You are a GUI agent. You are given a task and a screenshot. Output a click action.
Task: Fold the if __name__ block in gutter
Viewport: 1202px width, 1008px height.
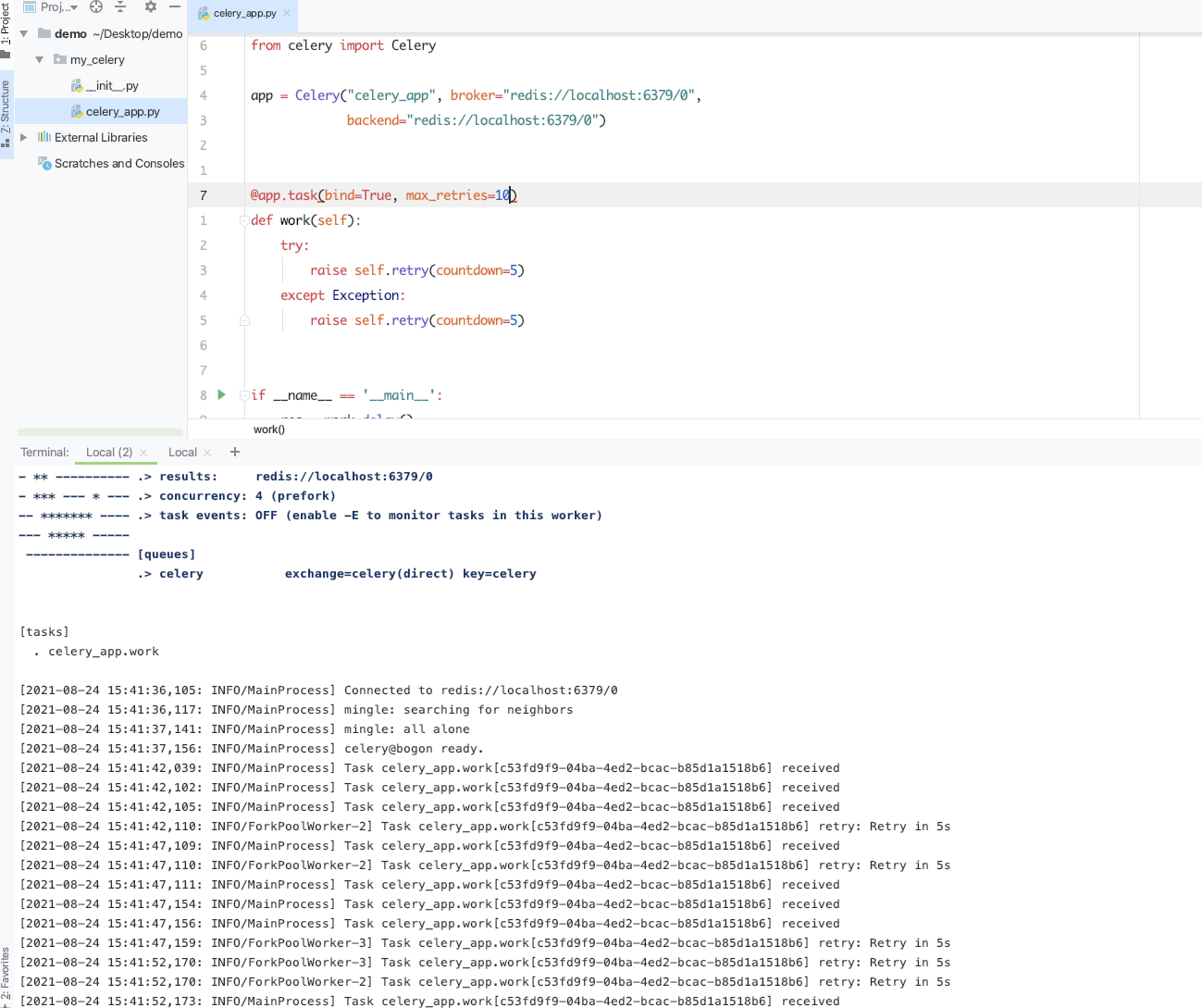tap(244, 395)
